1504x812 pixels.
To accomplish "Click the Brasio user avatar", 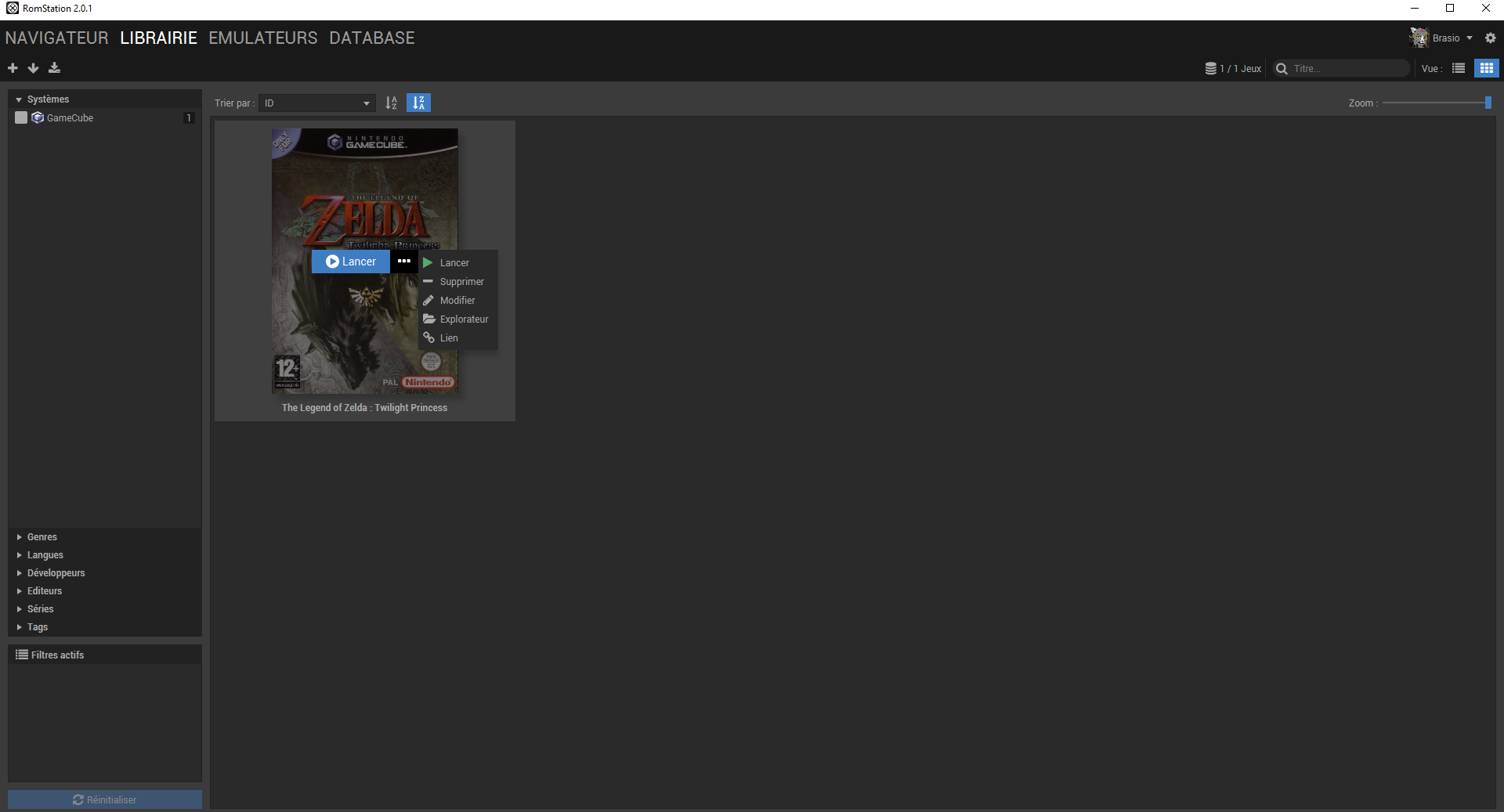I will point(1419,37).
